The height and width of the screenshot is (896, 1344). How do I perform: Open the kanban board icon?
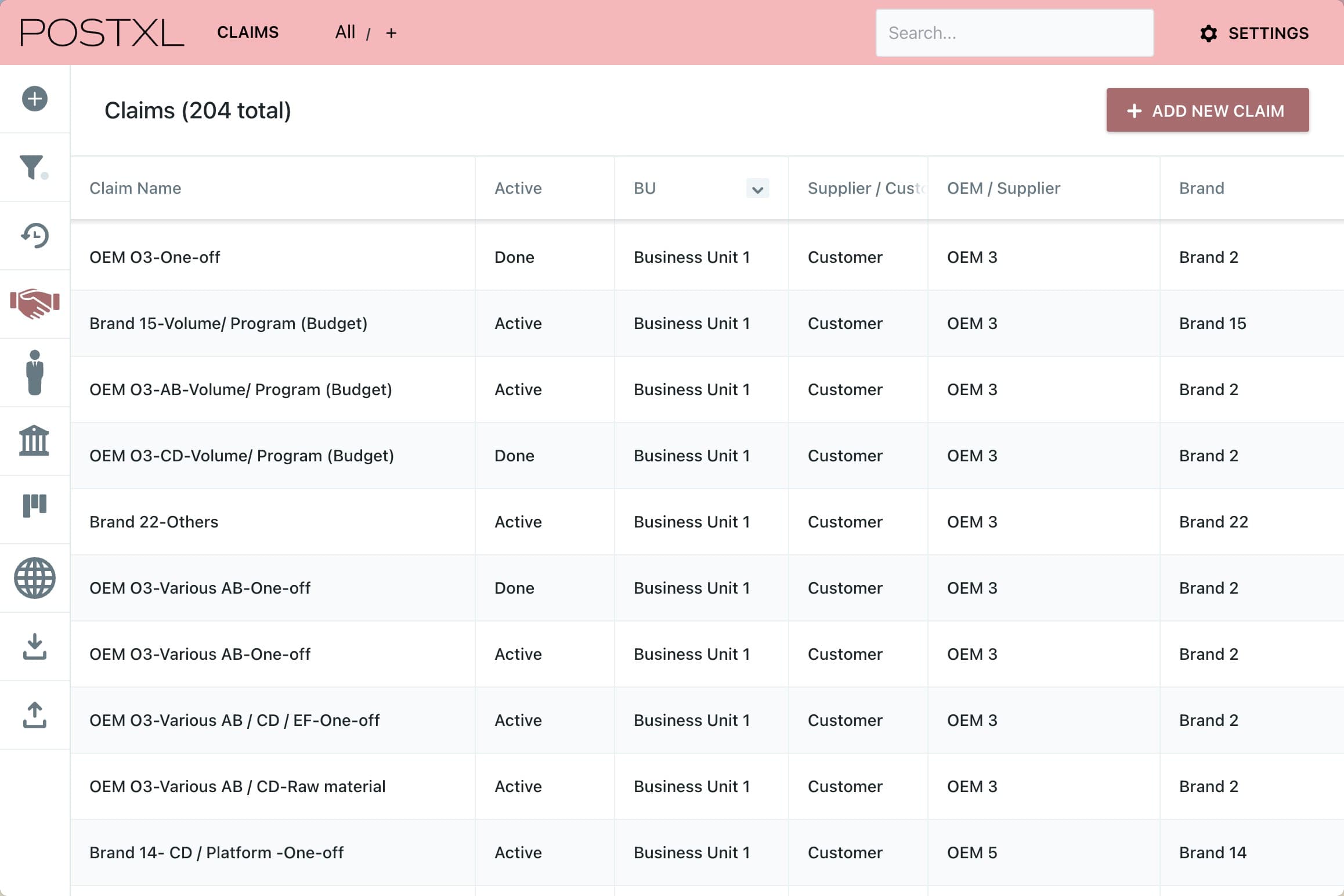[x=35, y=505]
